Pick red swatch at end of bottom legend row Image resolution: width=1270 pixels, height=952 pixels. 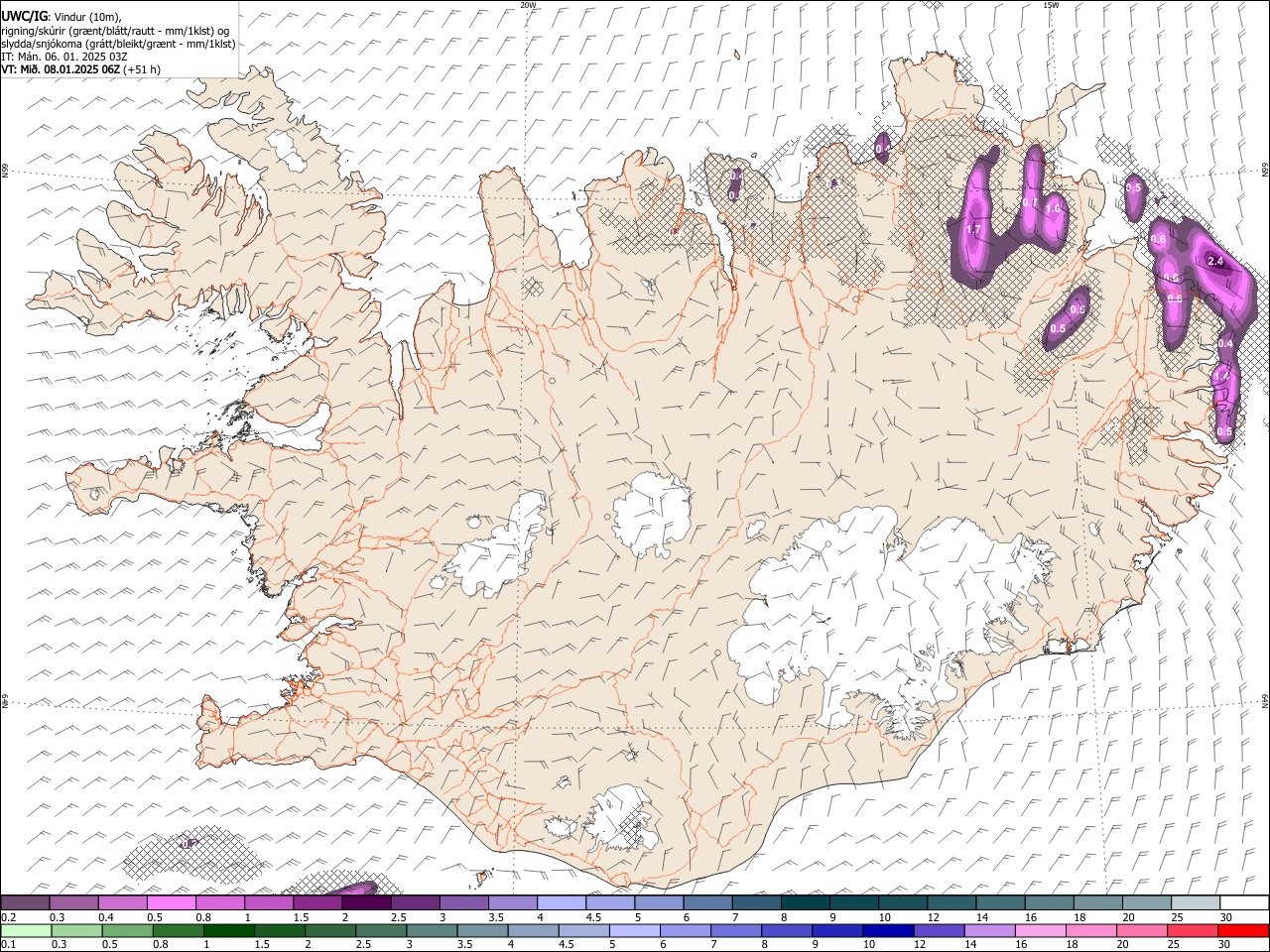(1243, 931)
